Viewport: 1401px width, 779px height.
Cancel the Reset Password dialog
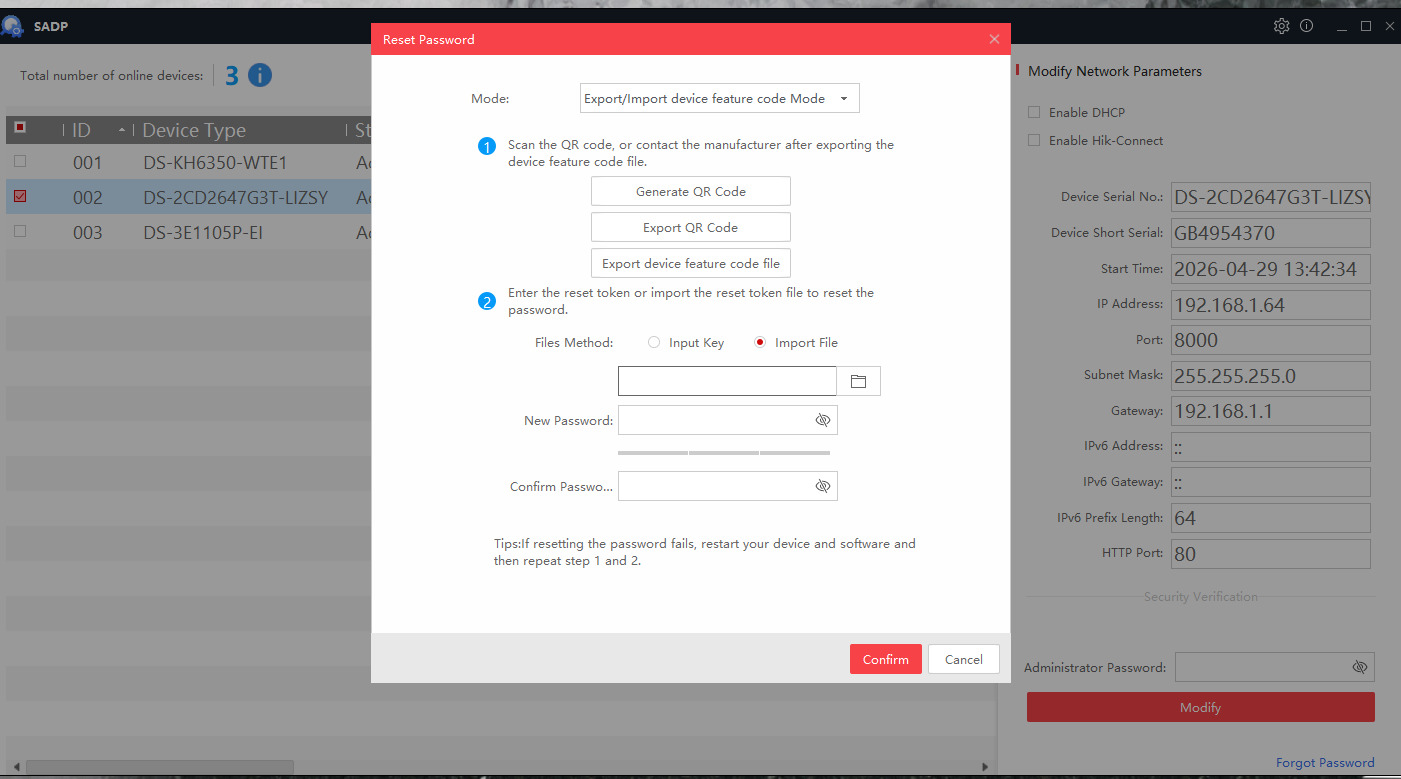coord(964,659)
